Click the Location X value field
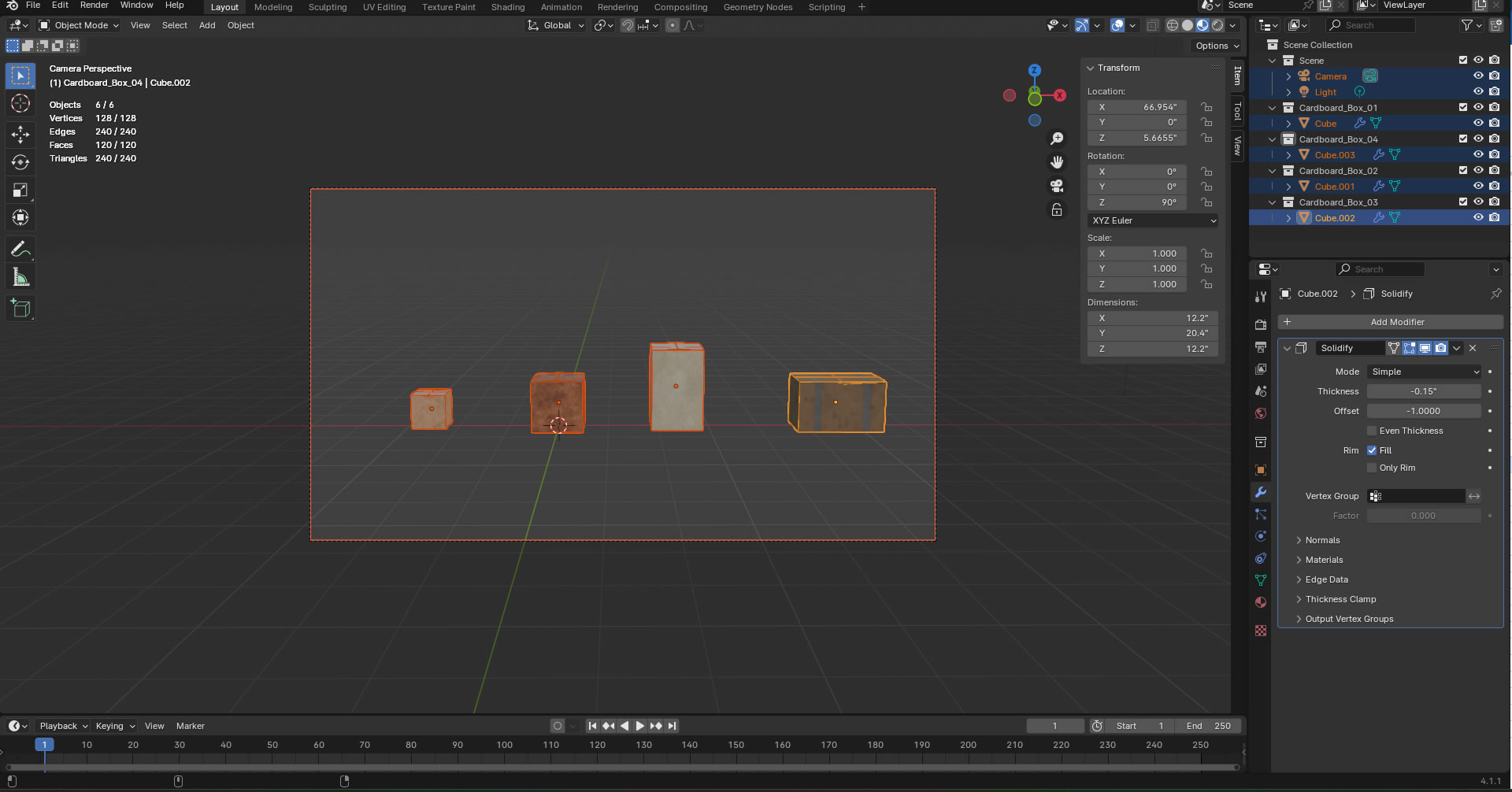This screenshot has height=792, width=1512. coord(1137,107)
